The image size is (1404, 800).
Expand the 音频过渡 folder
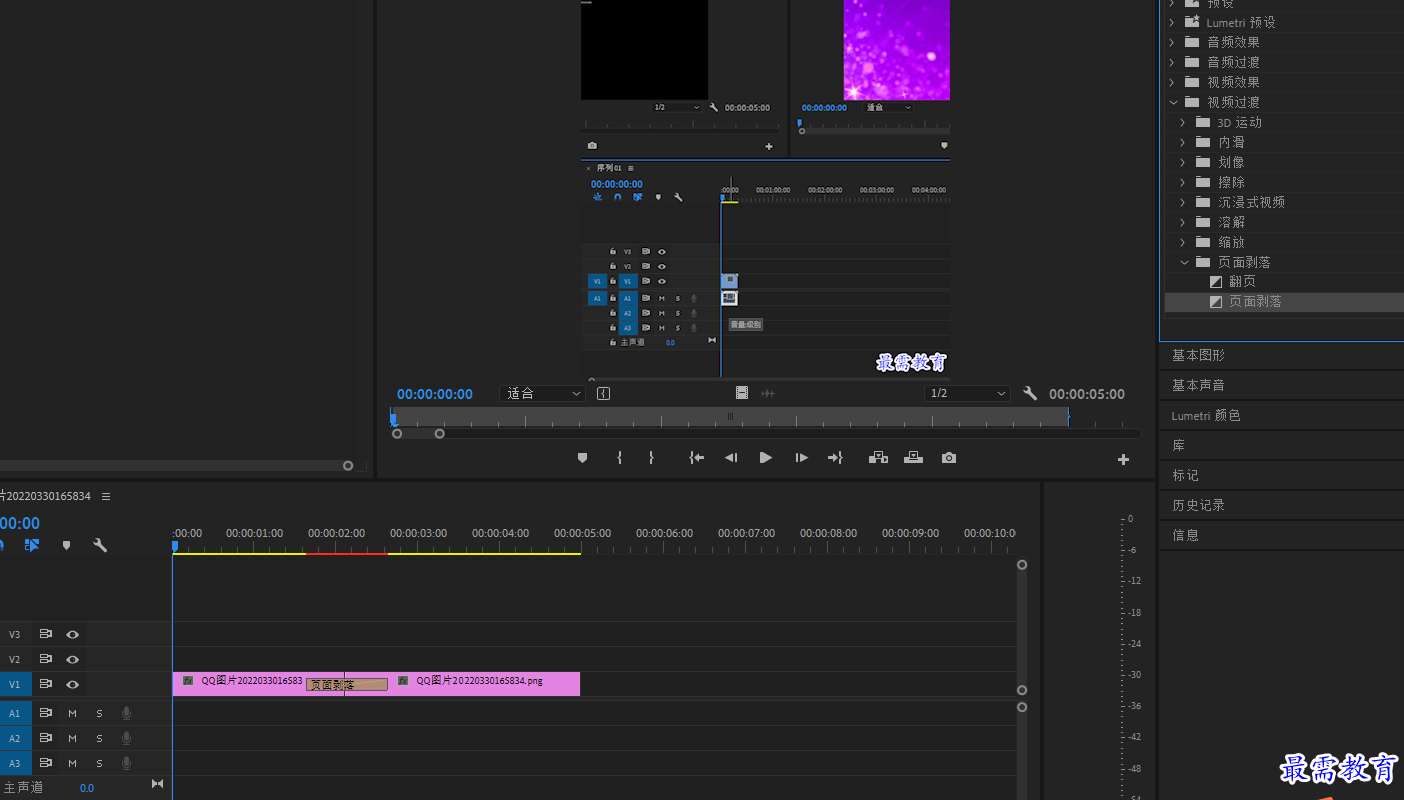point(1172,62)
